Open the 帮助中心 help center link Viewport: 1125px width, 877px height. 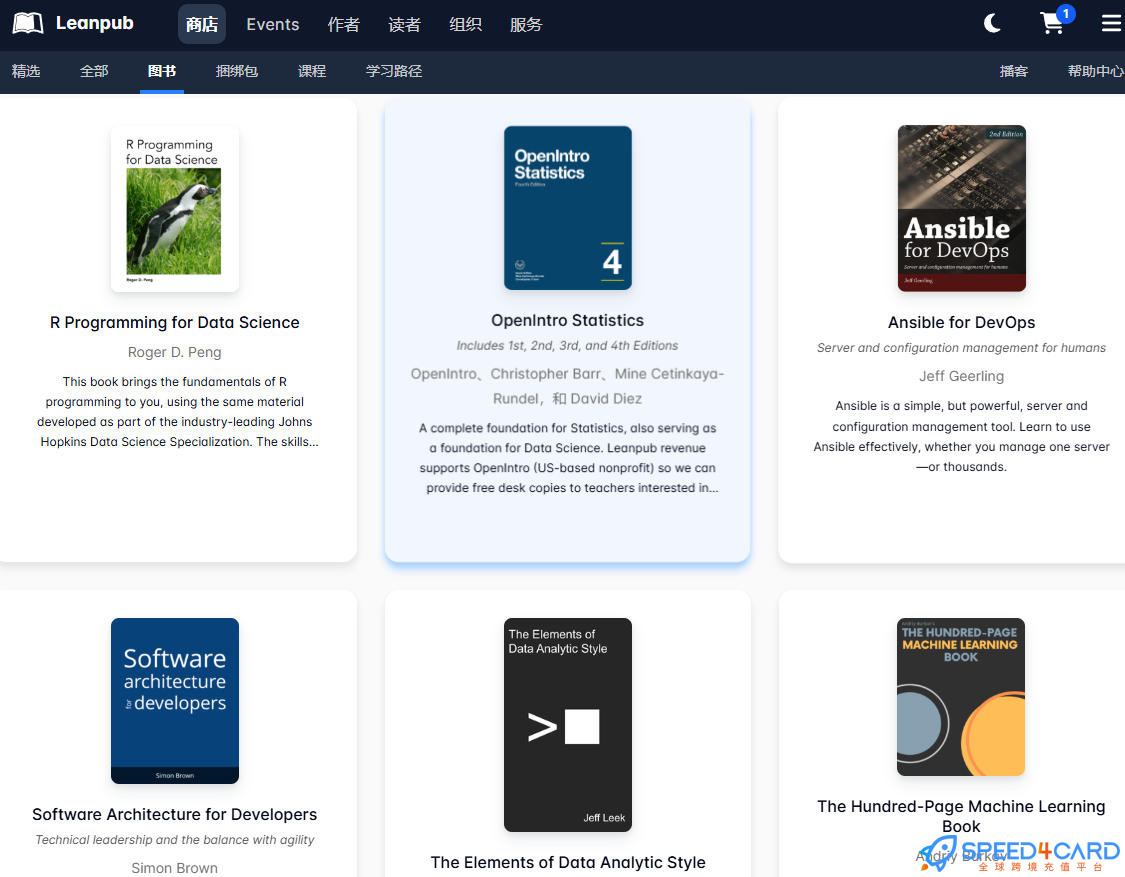tap(1096, 71)
